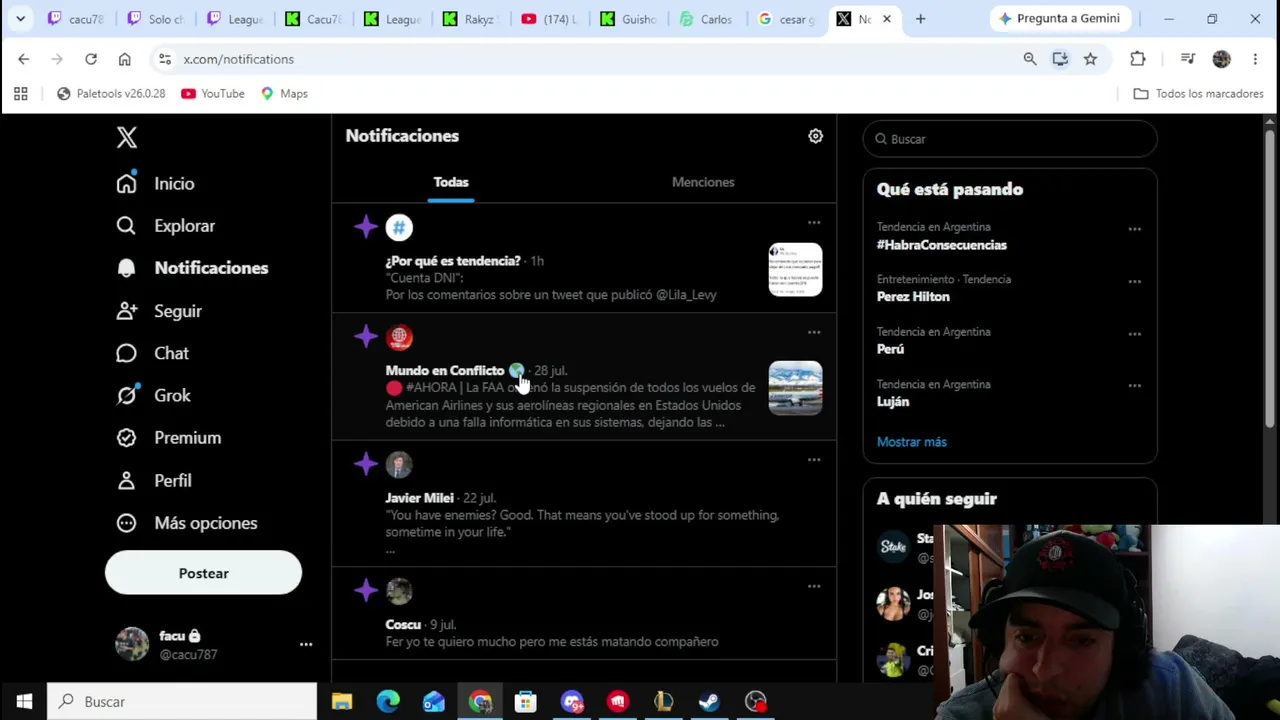
Task: Reload the page in Chrome
Action: coord(91,59)
